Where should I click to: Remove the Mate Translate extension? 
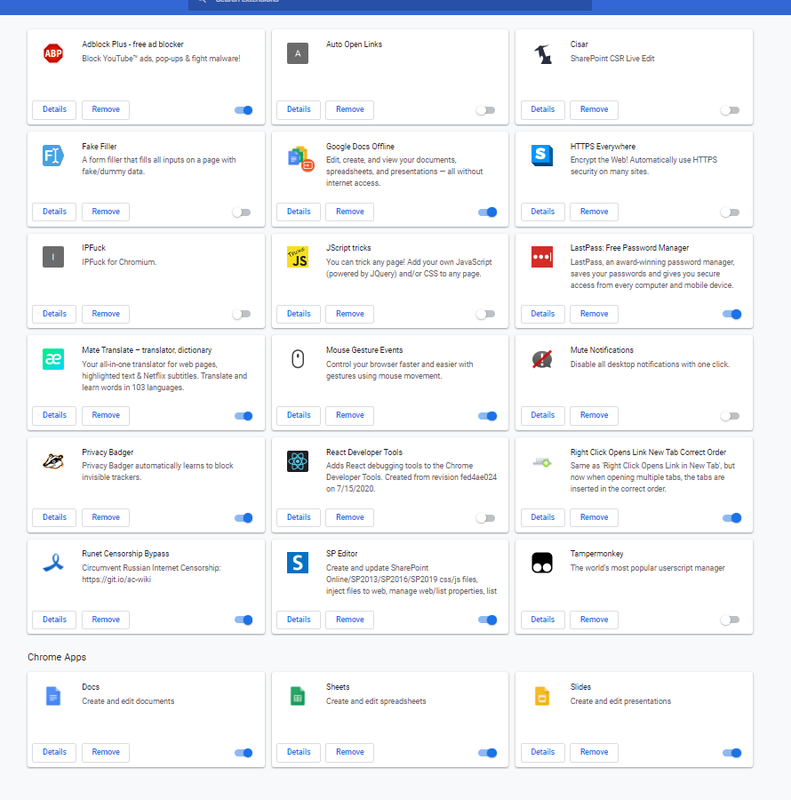tap(106, 415)
